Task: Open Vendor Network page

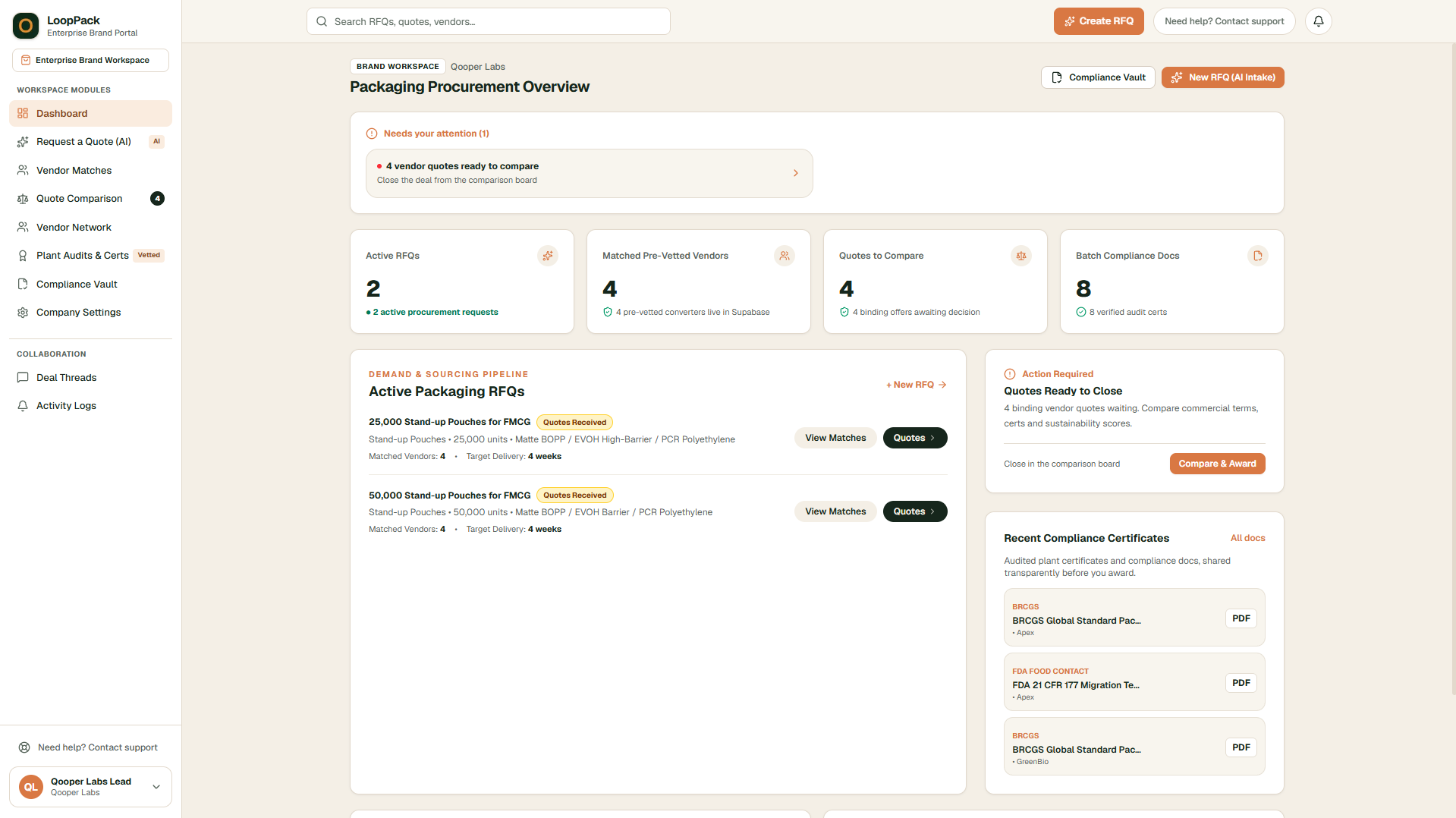Action: point(90,227)
